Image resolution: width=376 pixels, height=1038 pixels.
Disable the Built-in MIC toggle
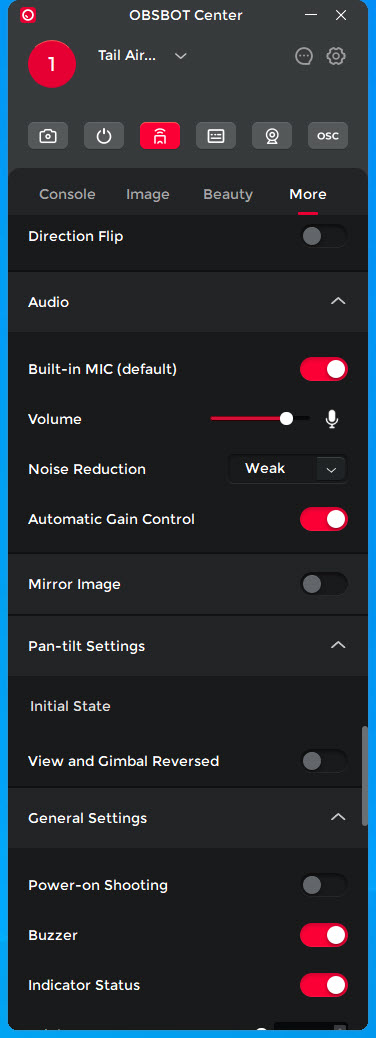tap(324, 369)
